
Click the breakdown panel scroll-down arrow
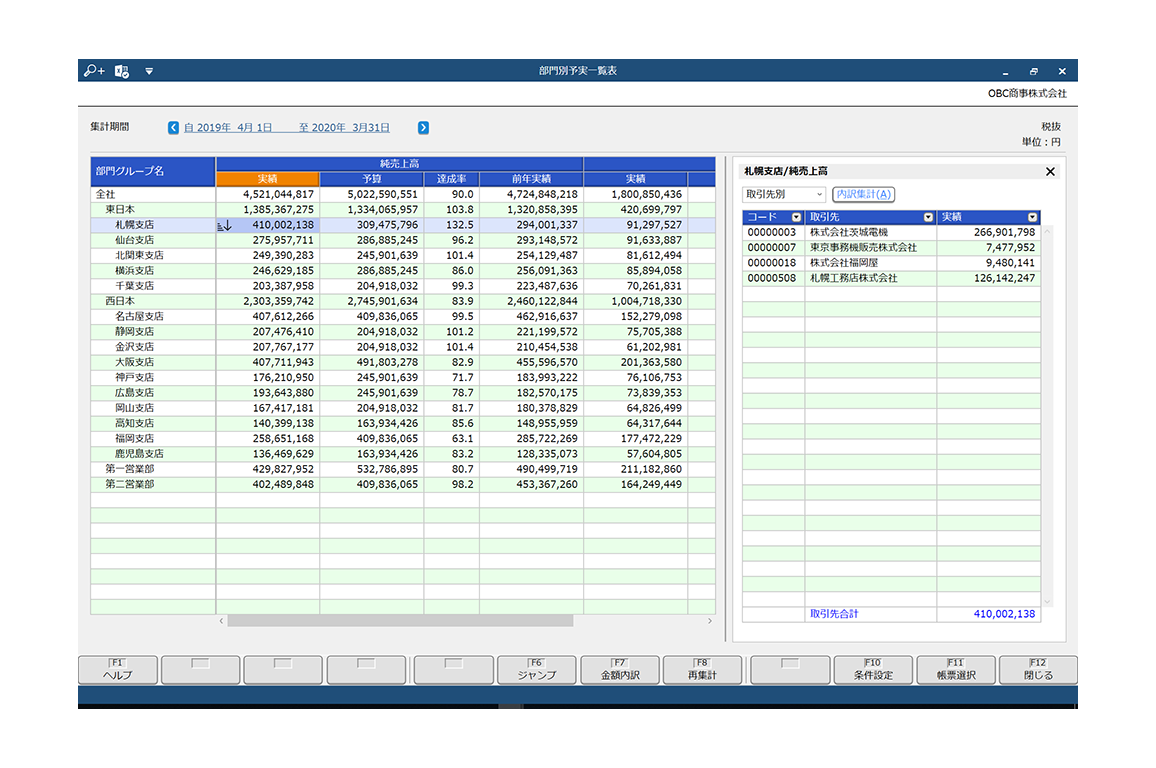[1047, 601]
